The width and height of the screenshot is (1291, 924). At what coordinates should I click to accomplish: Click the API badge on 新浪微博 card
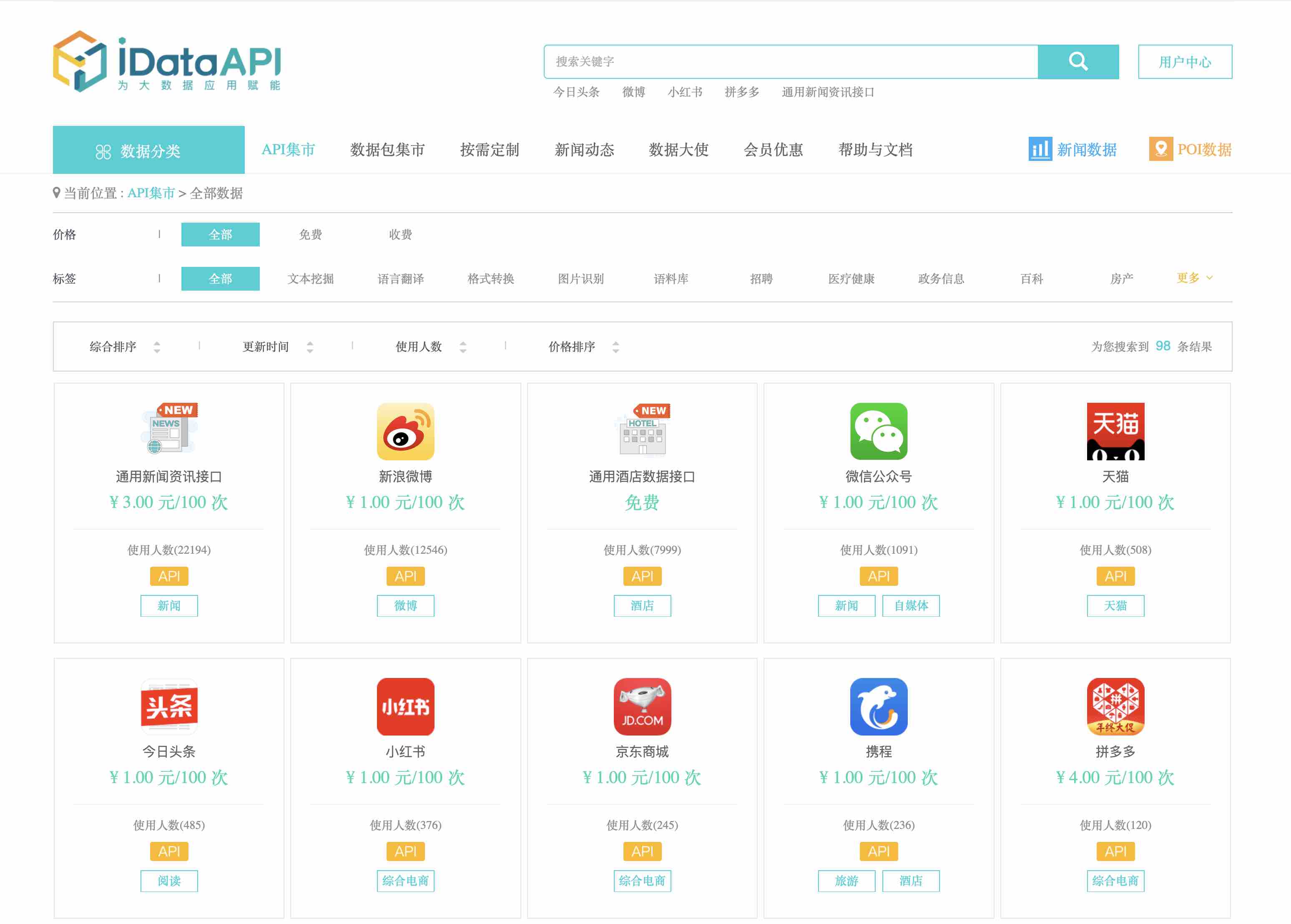405,576
